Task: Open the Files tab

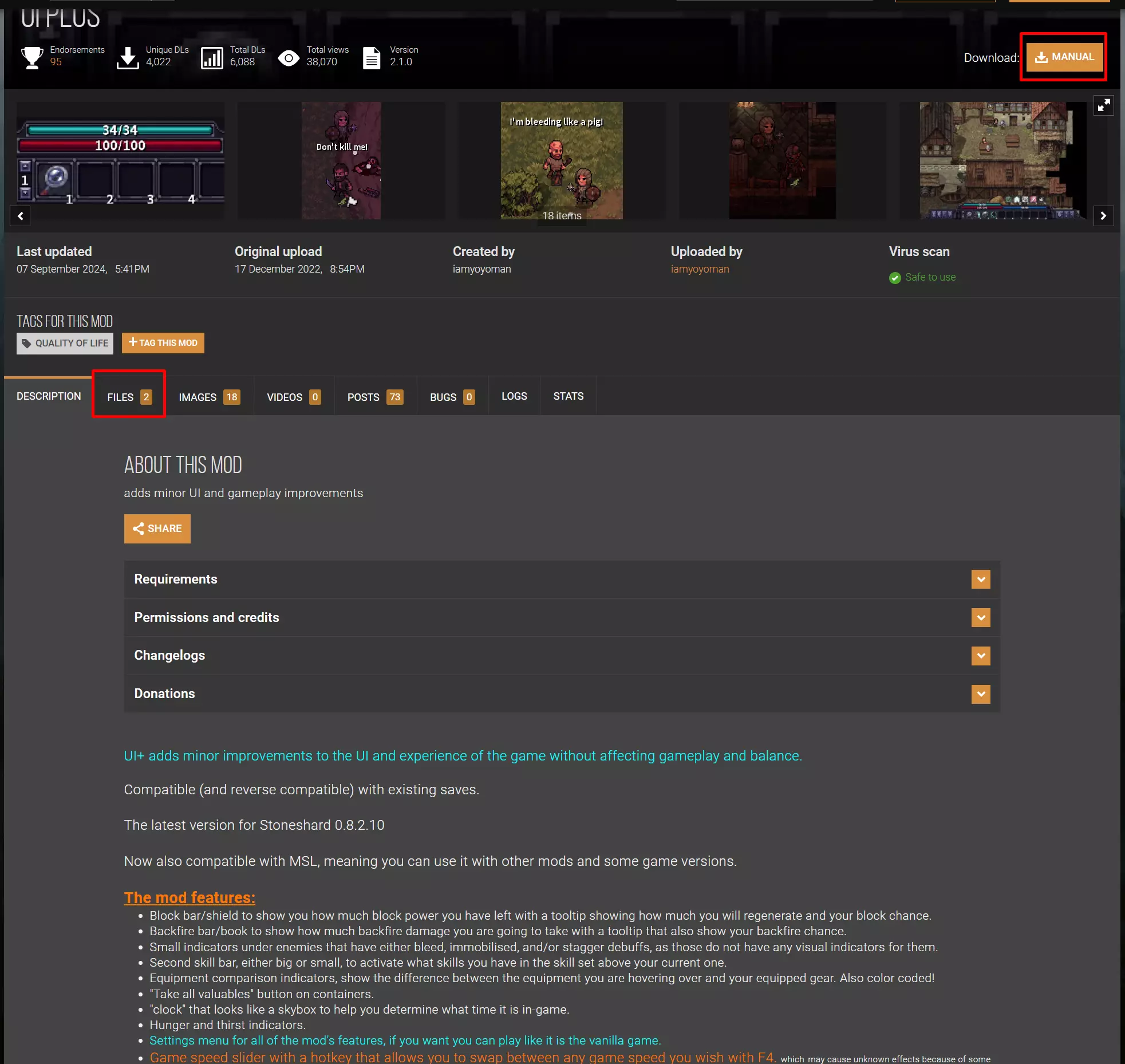Action: (129, 397)
